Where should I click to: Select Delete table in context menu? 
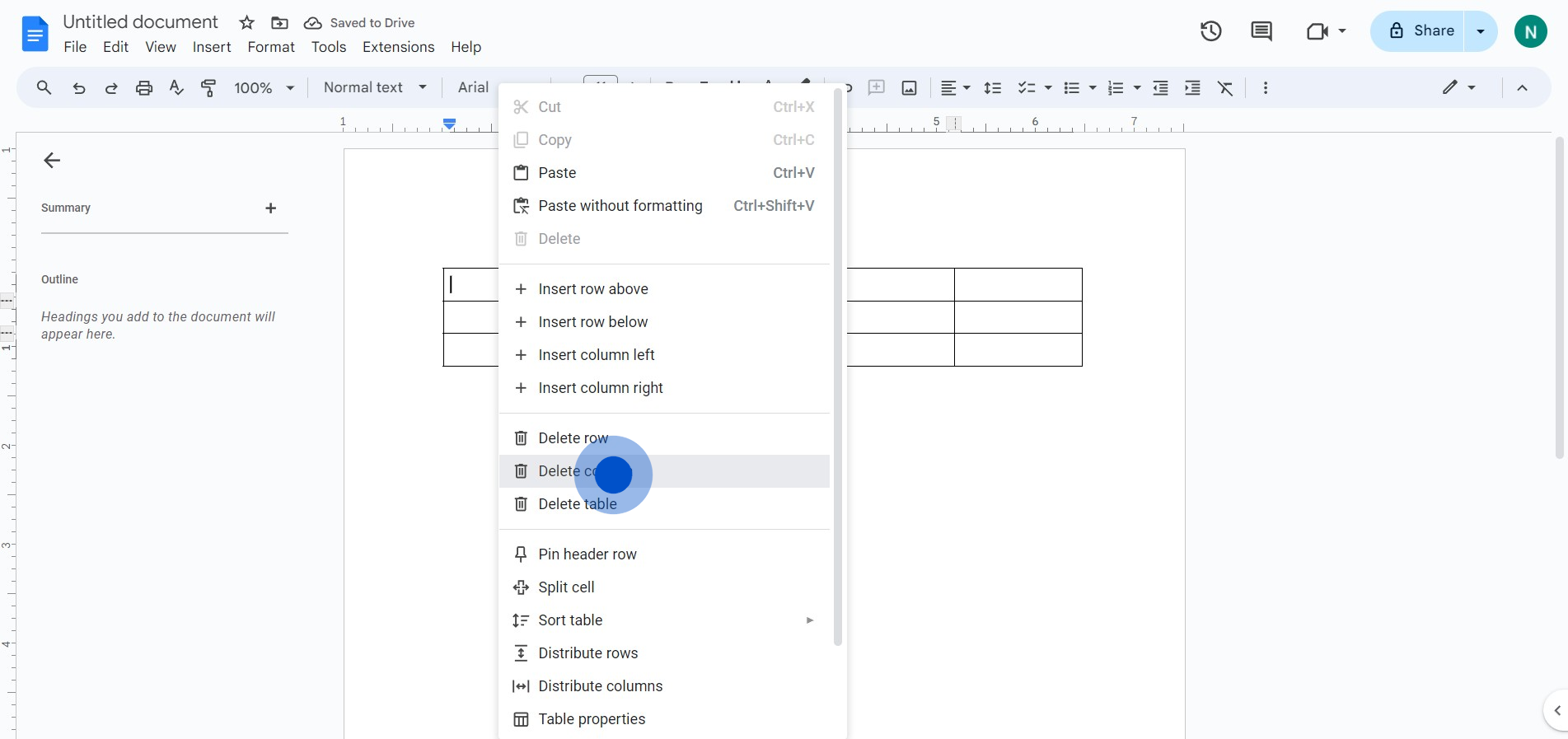point(578,504)
